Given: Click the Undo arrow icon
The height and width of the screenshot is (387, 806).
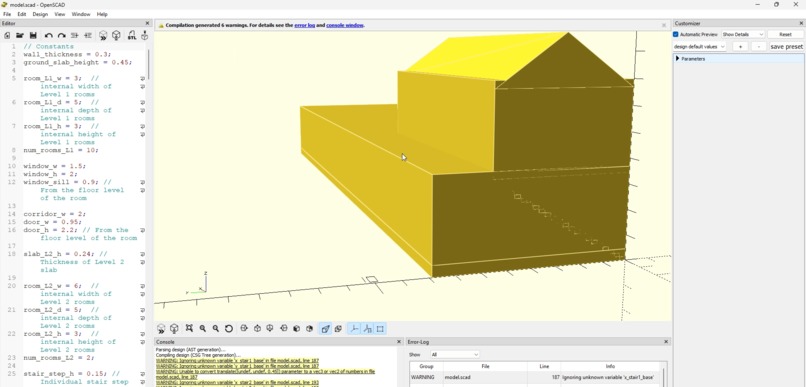Looking at the screenshot, I should pos(49,35).
